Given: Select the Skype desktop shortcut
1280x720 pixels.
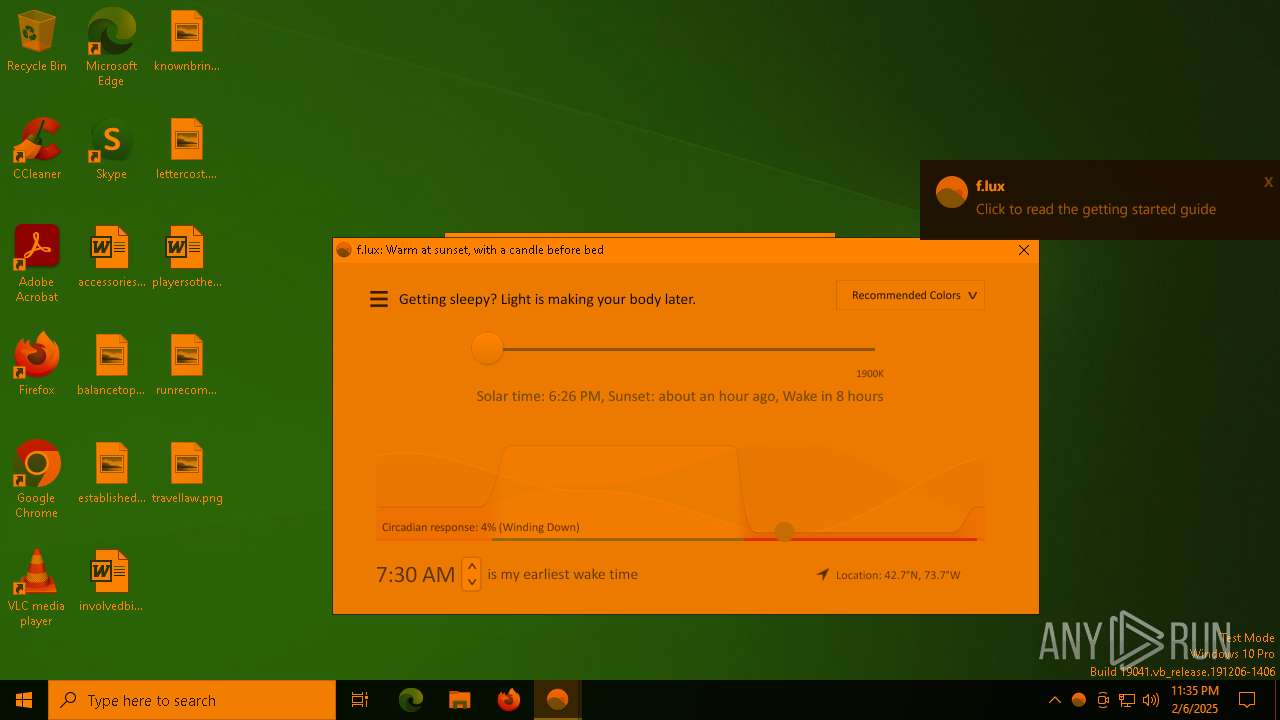Looking at the screenshot, I should (x=111, y=149).
